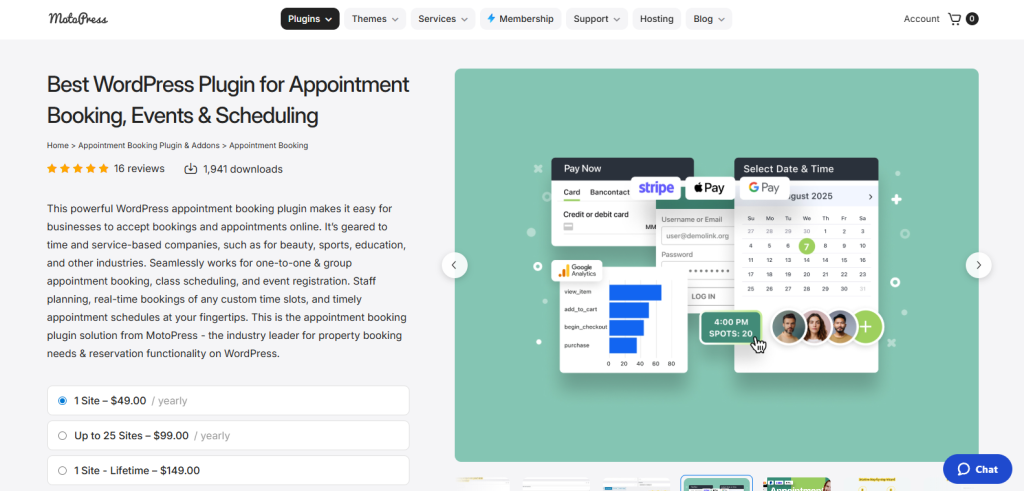1024x491 pixels.
Task: Click the MotoPress logo
Action: tap(77, 19)
